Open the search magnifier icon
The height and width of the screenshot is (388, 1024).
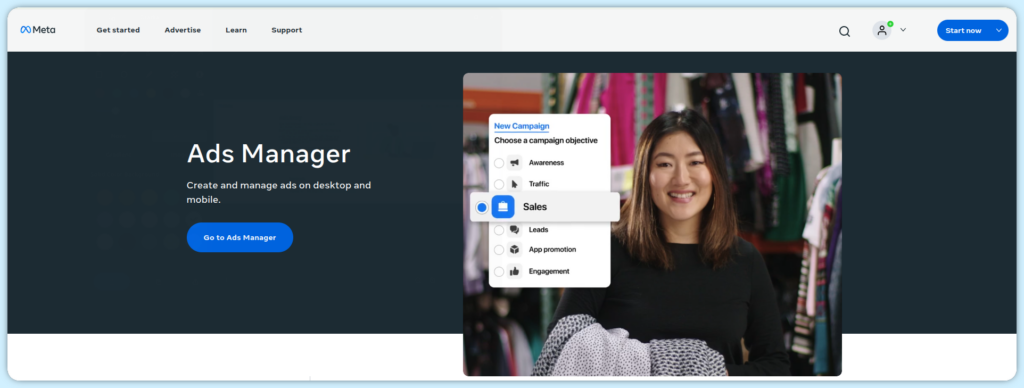pyautogui.click(x=844, y=31)
